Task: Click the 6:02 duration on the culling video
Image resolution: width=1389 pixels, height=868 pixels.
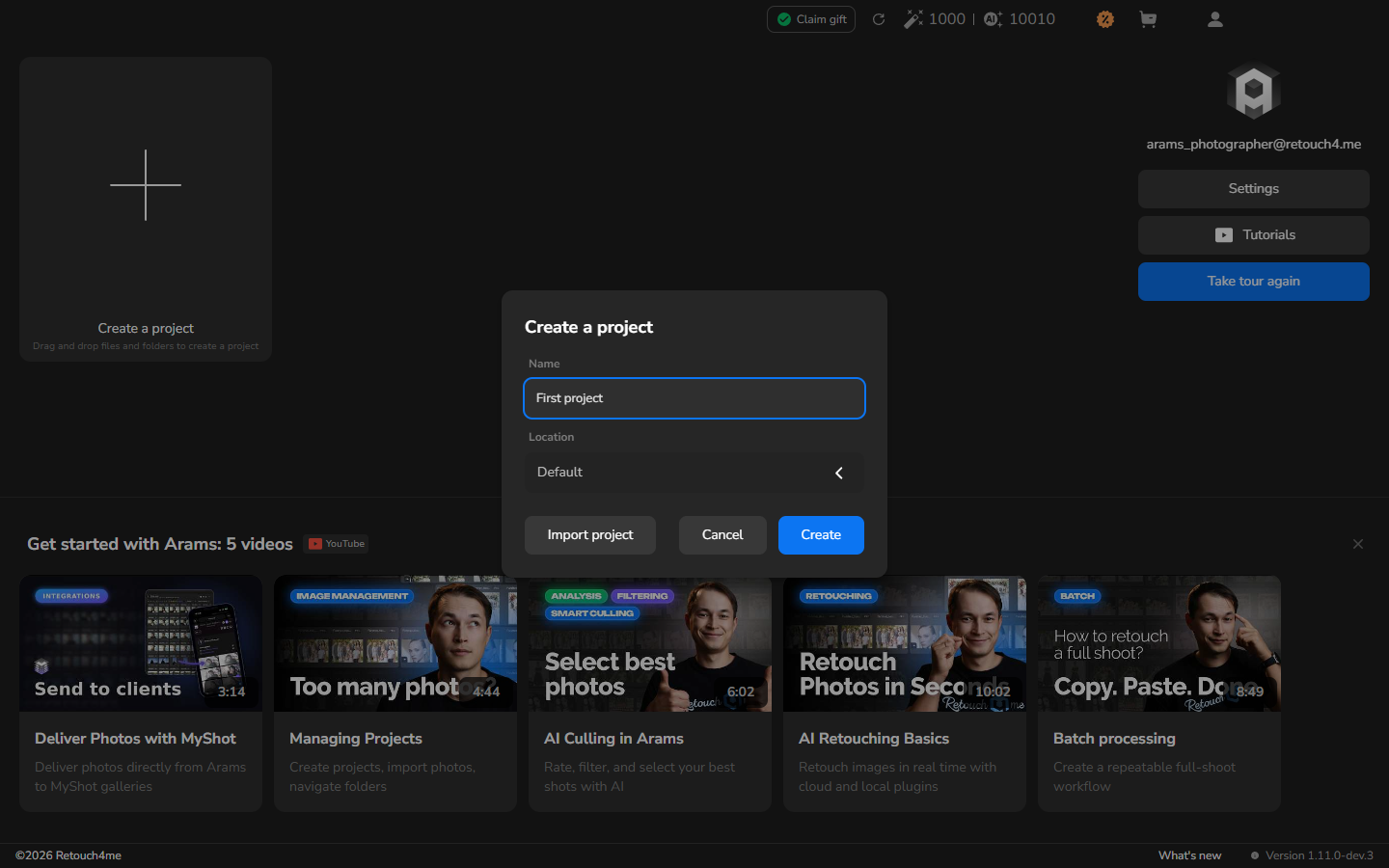Action: 741,692
